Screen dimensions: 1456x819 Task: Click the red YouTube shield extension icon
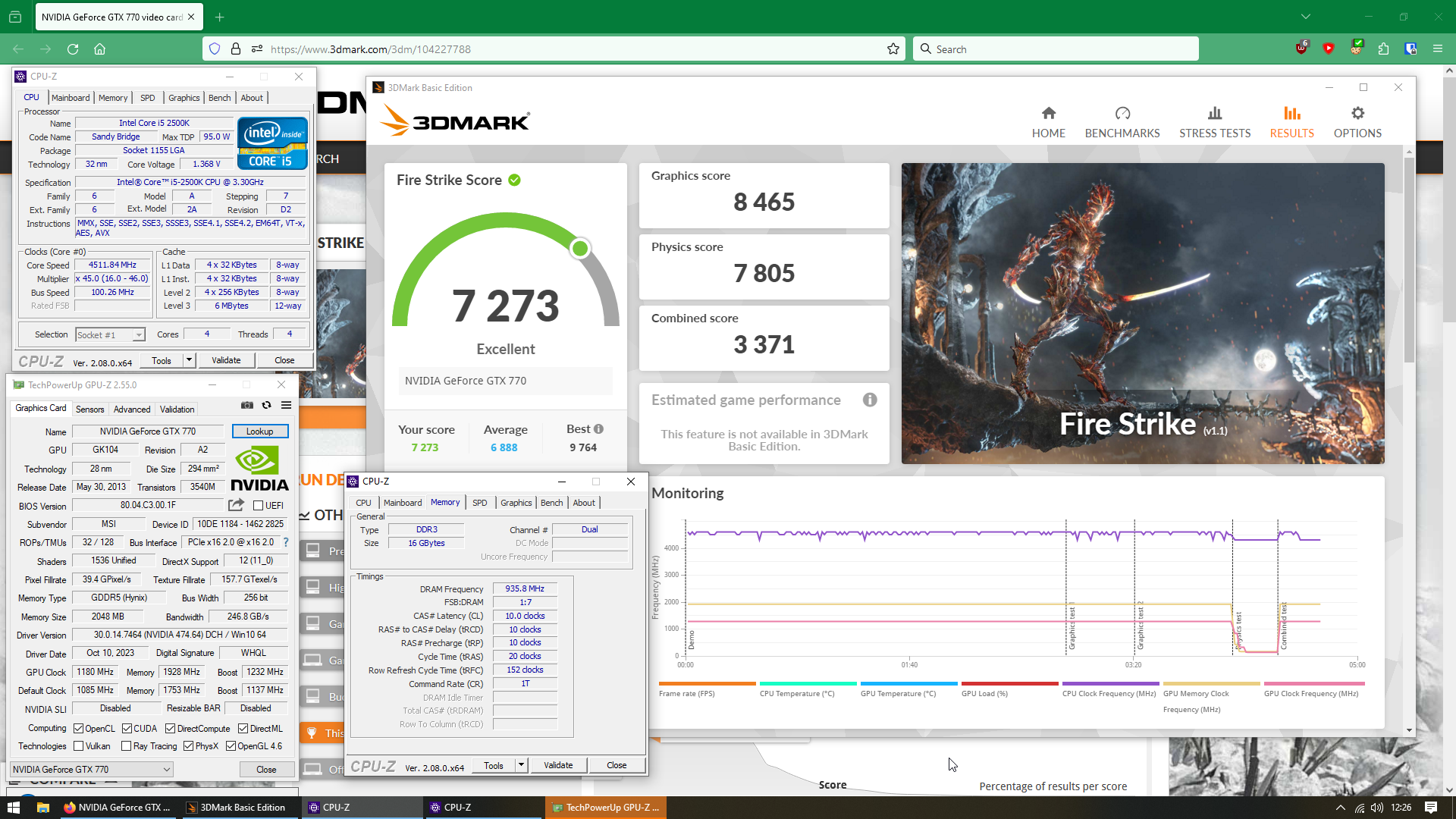tap(1329, 49)
